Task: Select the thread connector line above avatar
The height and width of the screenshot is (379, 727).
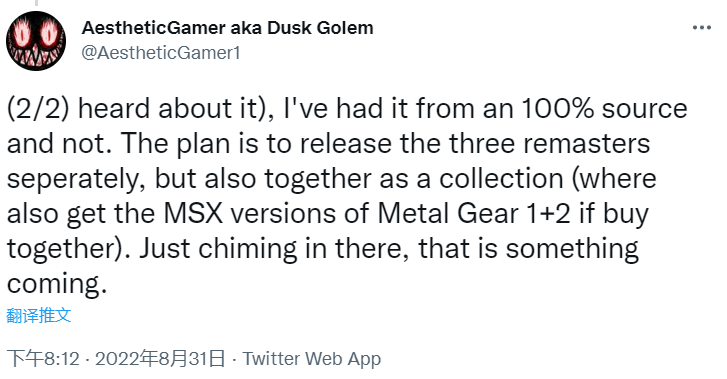Action: (36, 3)
